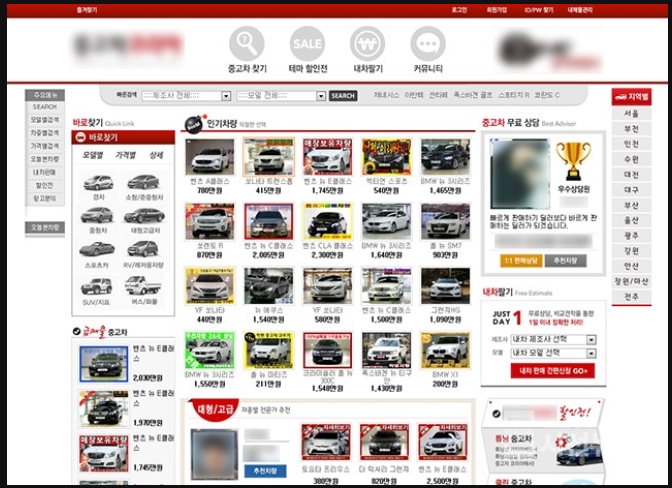Open the 중고차 찾기 magnifier icon
This screenshot has width=672, height=488.
click(247, 44)
